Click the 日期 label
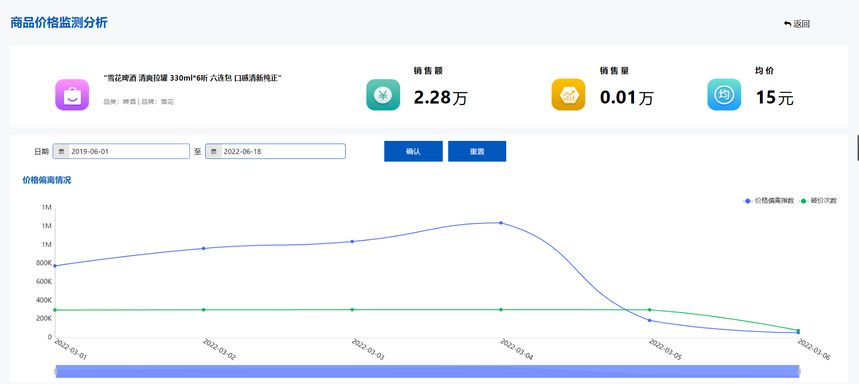This screenshot has width=859, height=384. (x=42, y=151)
